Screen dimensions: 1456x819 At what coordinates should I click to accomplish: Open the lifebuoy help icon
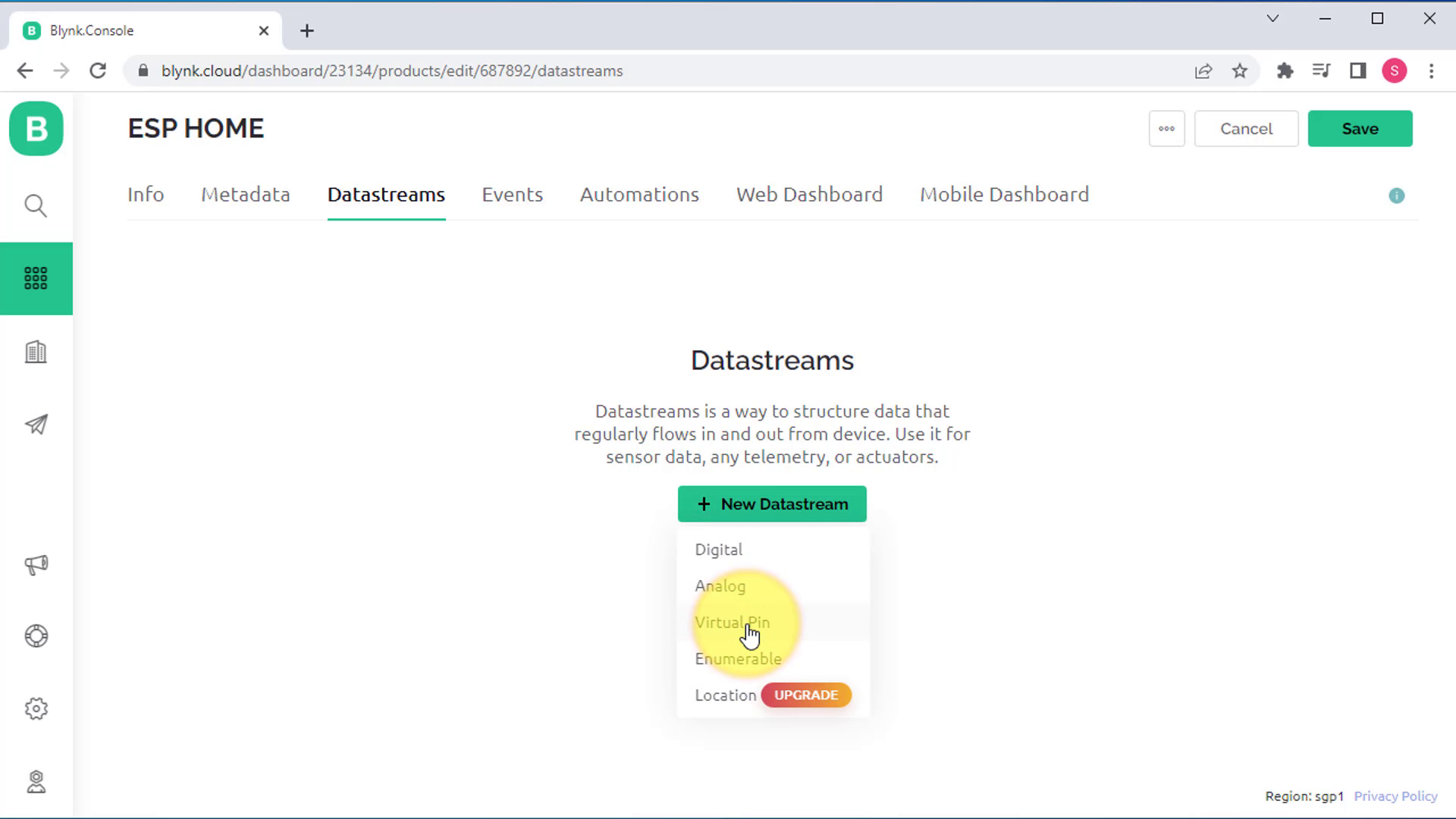[36, 635]
